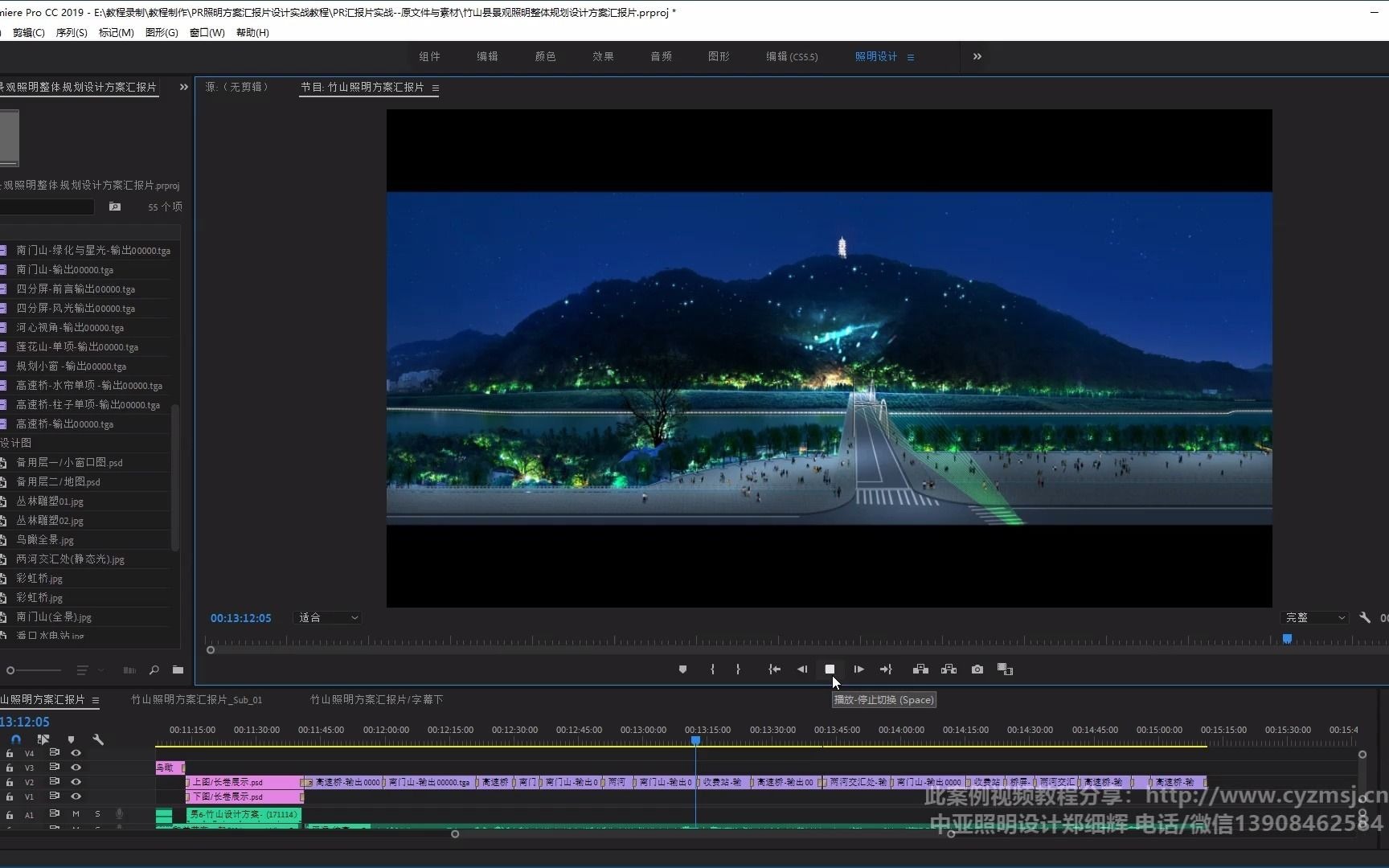1389x868 pixels.
Task: Click the Comparison View button
Action: click(1005, 669)
